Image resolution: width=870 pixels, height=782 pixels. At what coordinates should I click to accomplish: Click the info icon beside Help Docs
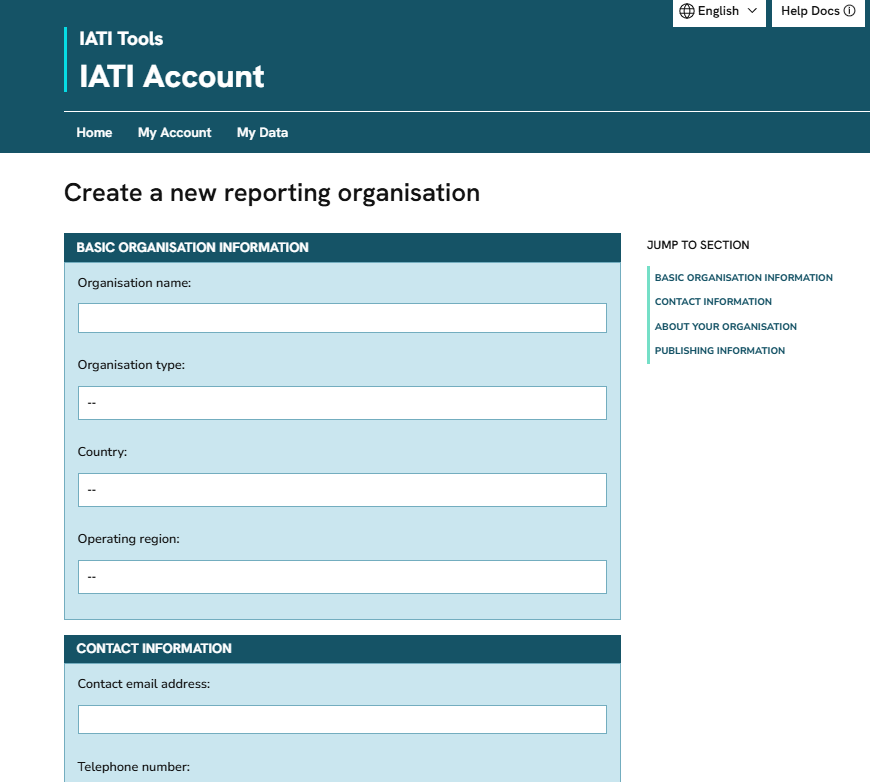point(849,11)
